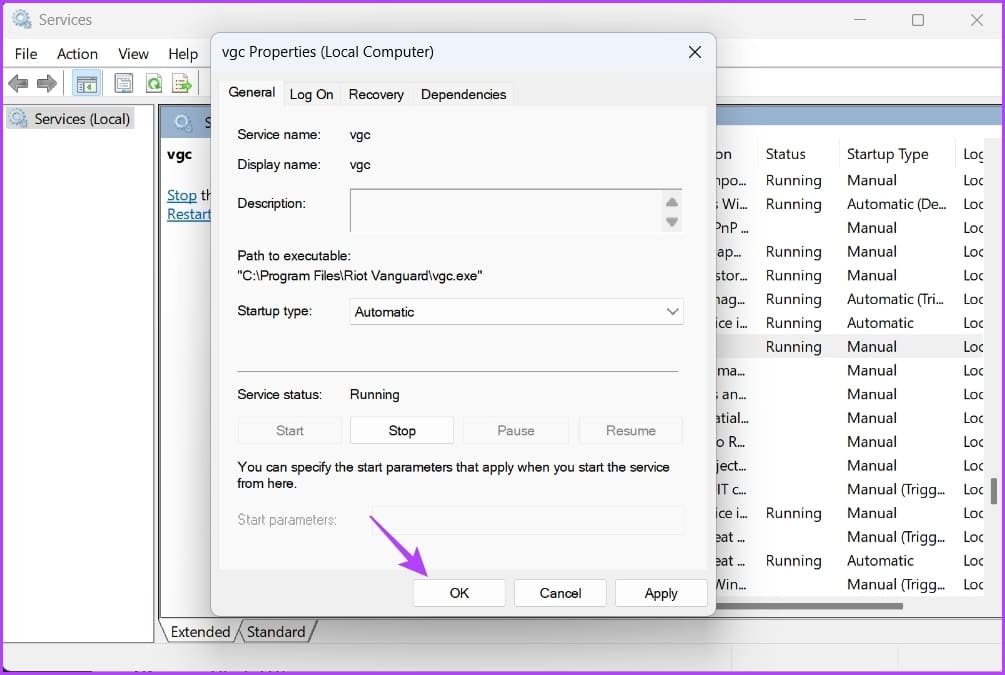Click the Forward arrow in Services toolbar
This screenshot has width=1005, height=675.
[47, 83]
